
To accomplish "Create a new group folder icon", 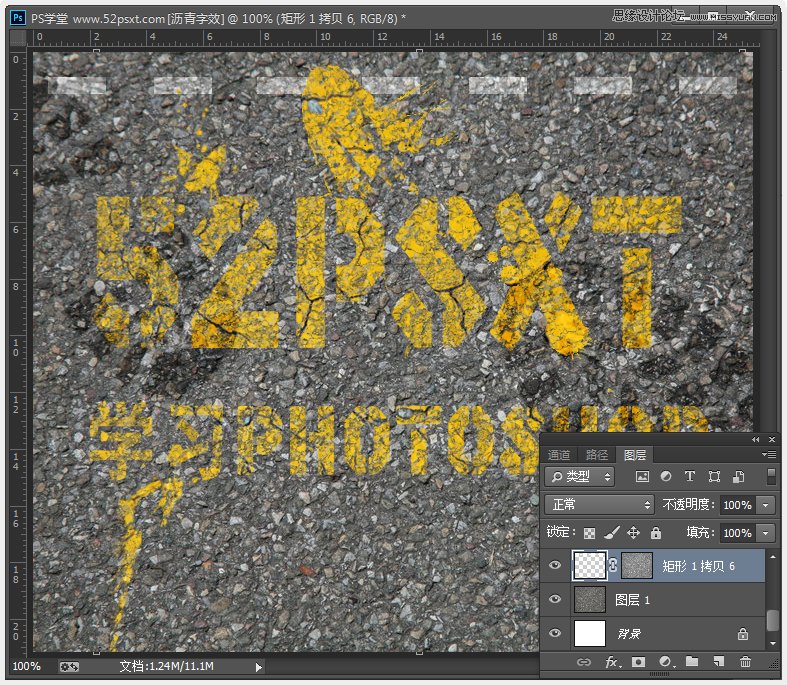I will click(692, 661).
